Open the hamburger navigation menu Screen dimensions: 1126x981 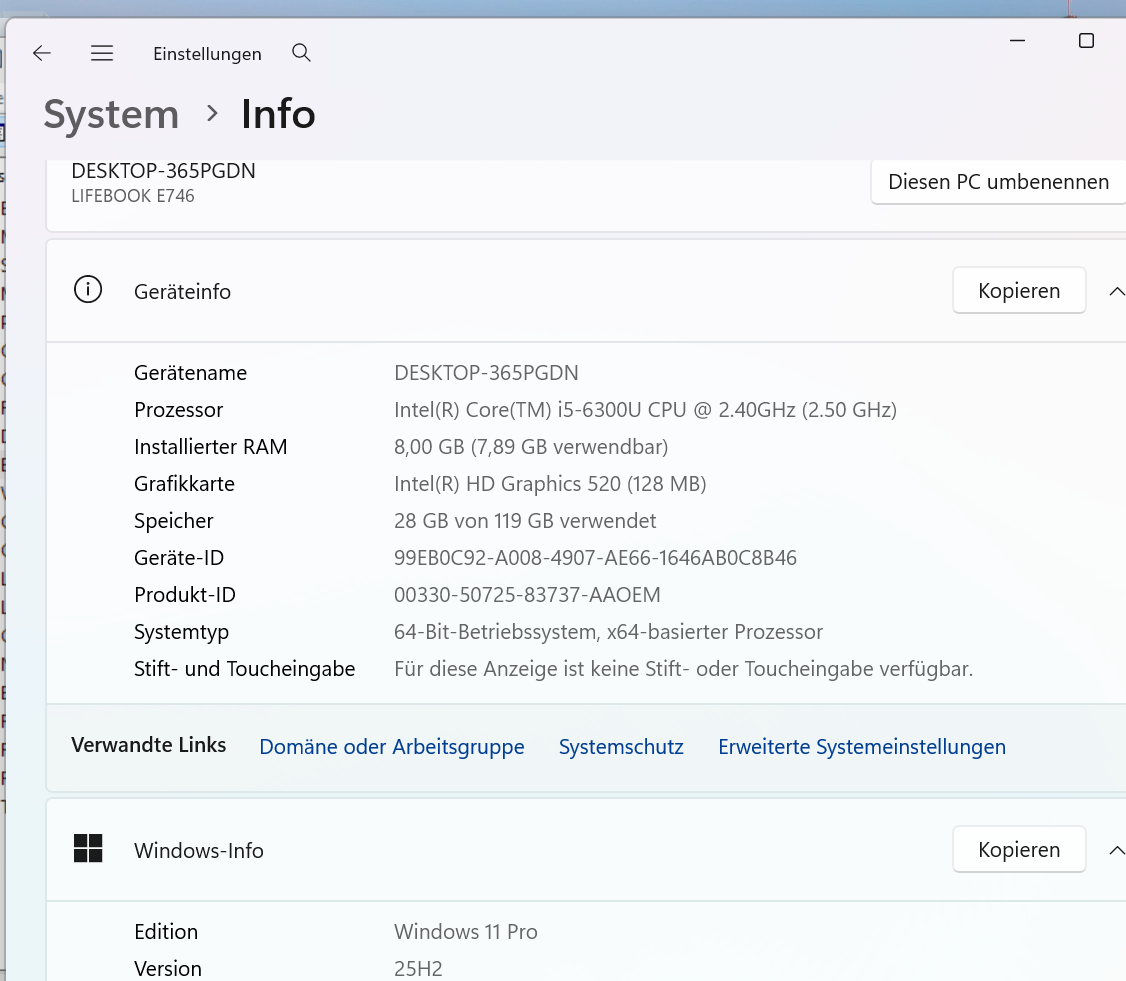(102, 53)
